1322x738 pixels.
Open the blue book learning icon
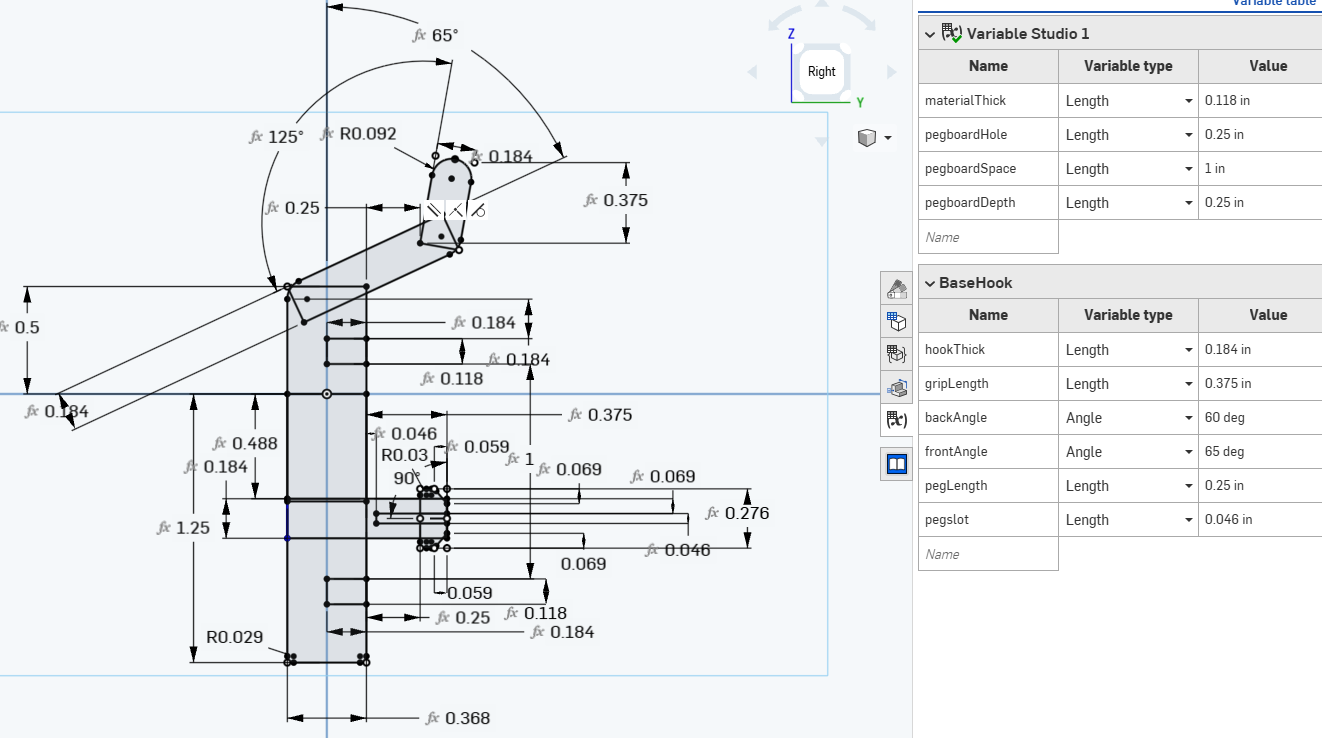click(x=897, y=464)
